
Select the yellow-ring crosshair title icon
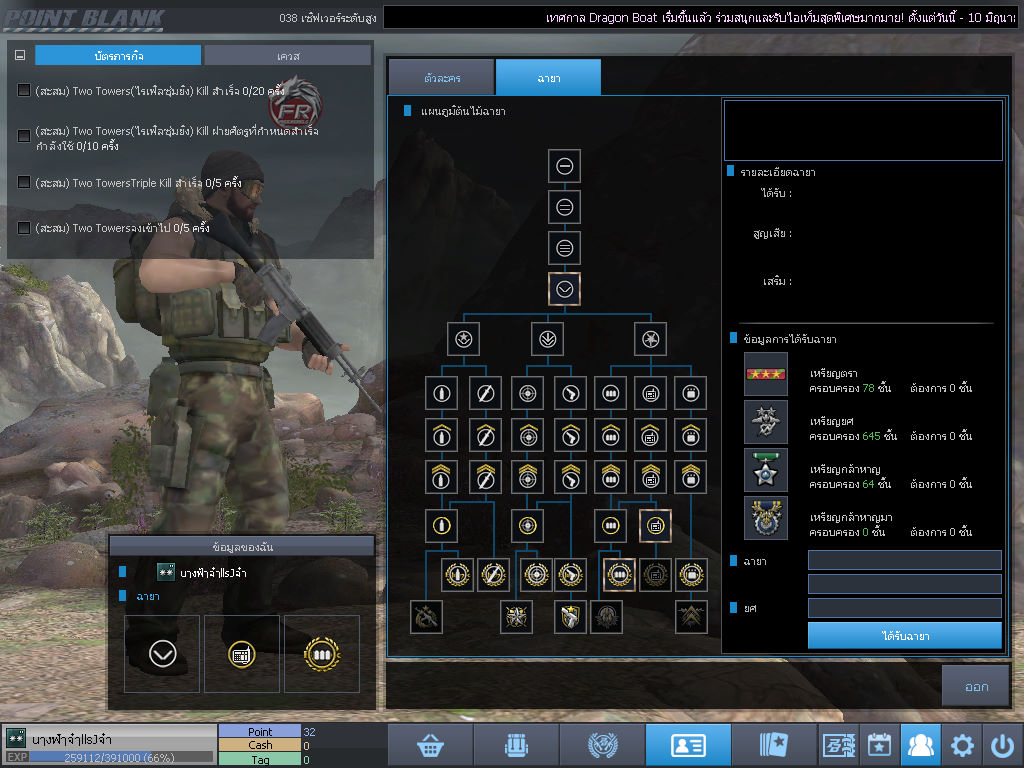[528, 525]
